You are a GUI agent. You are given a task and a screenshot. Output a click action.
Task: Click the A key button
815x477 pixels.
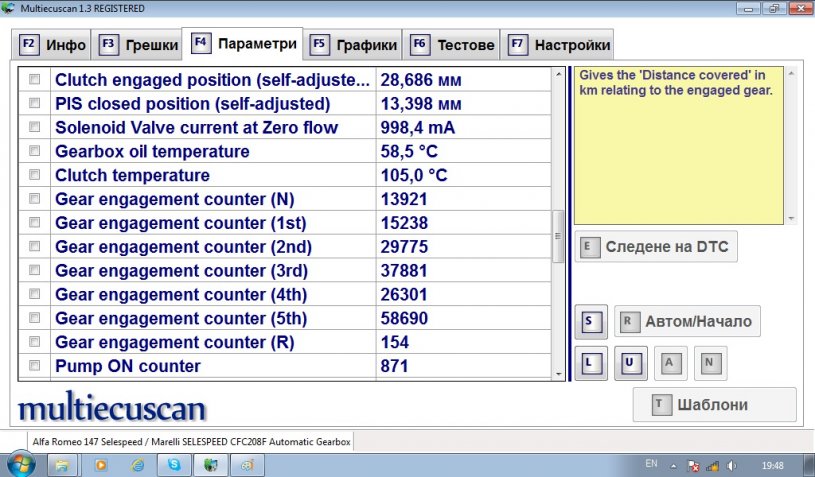click(668, 363)
